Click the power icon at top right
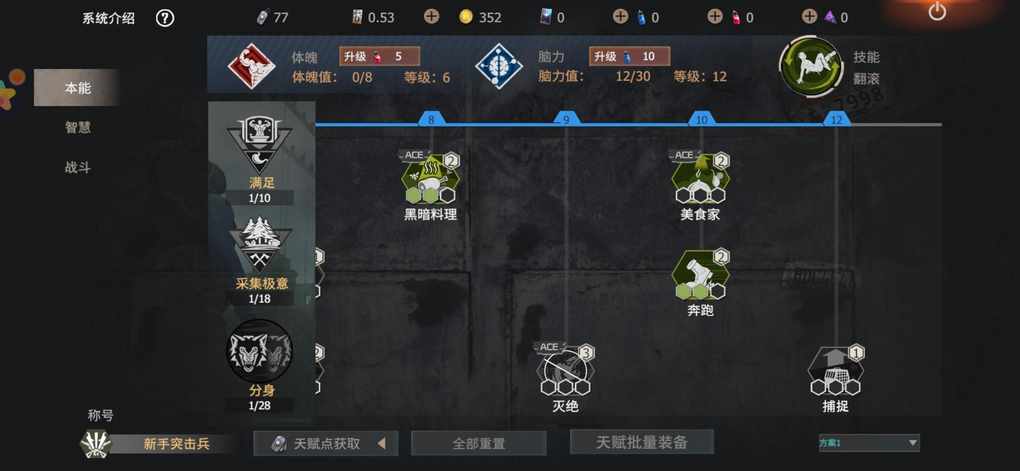The height and width of the screenshot is (471, 1020). pos(937,11)
